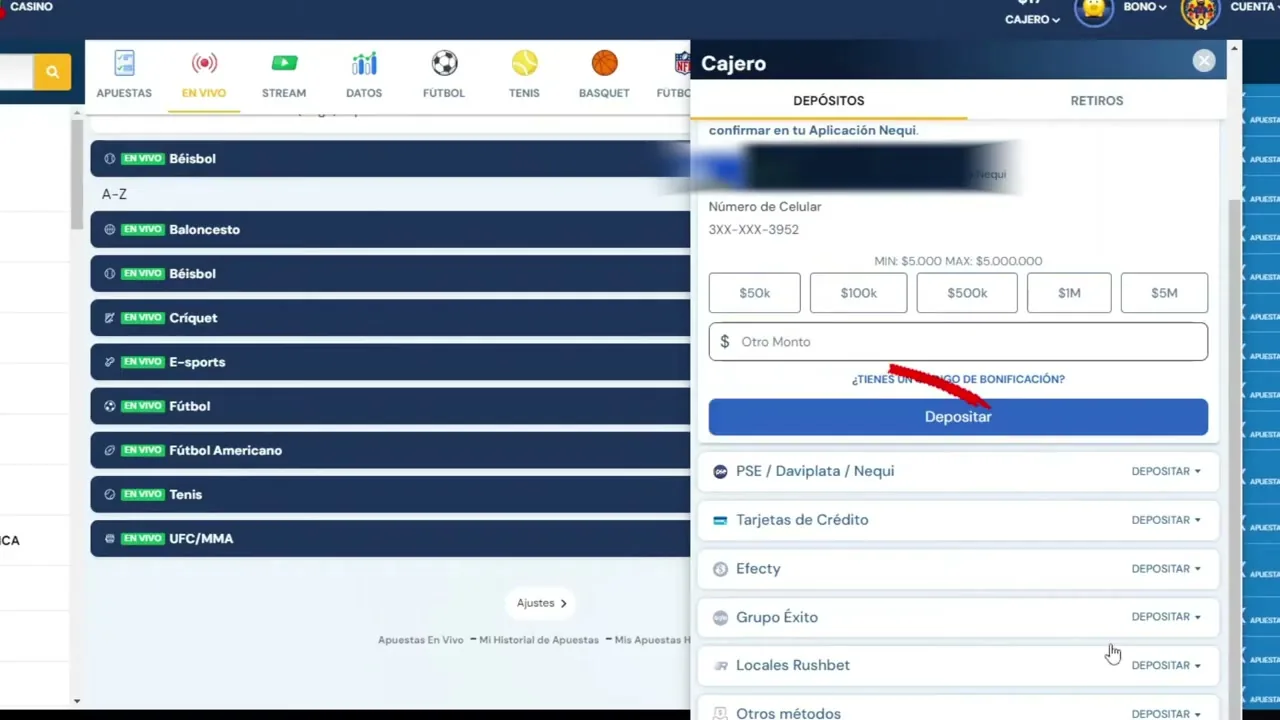The image size is (1280, 720).
Task: Click the masked phone number 3XX-XXX-3952
Action: coord(754,229)
